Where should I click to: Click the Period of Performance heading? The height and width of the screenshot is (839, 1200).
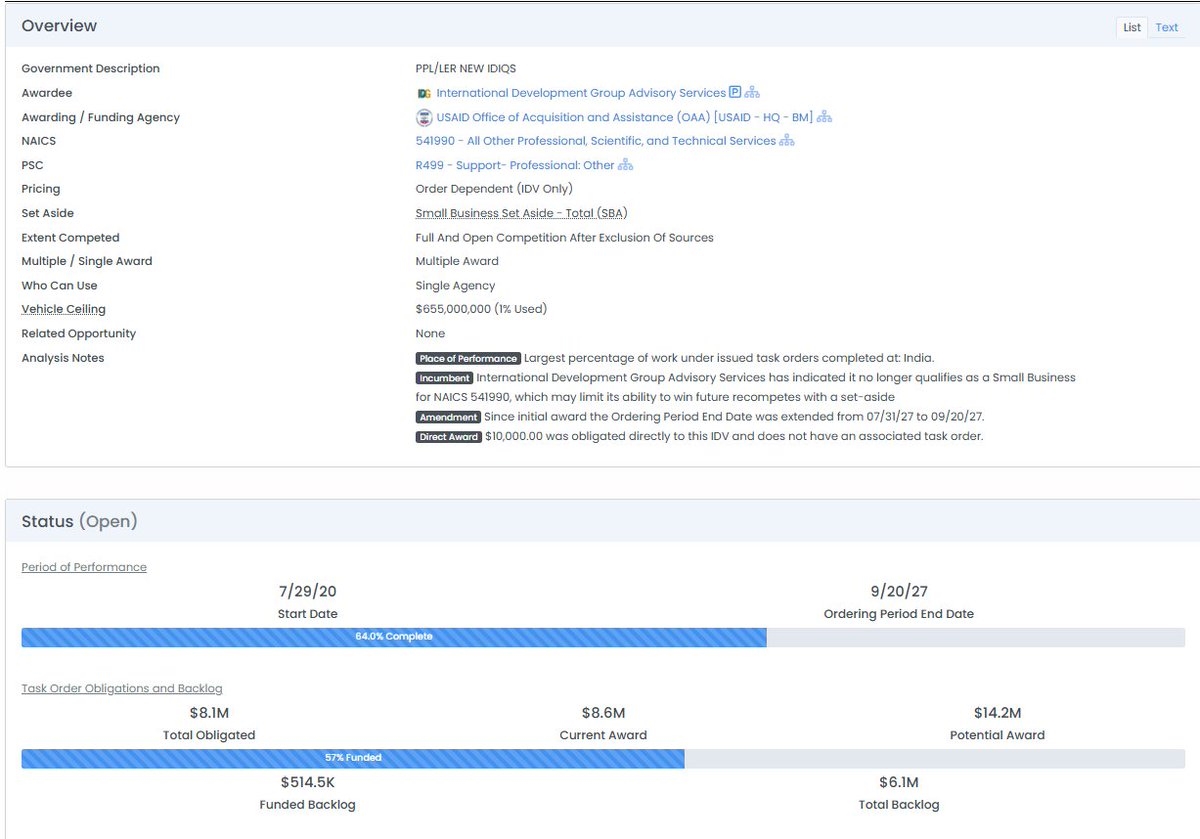(x=84, y=567)
